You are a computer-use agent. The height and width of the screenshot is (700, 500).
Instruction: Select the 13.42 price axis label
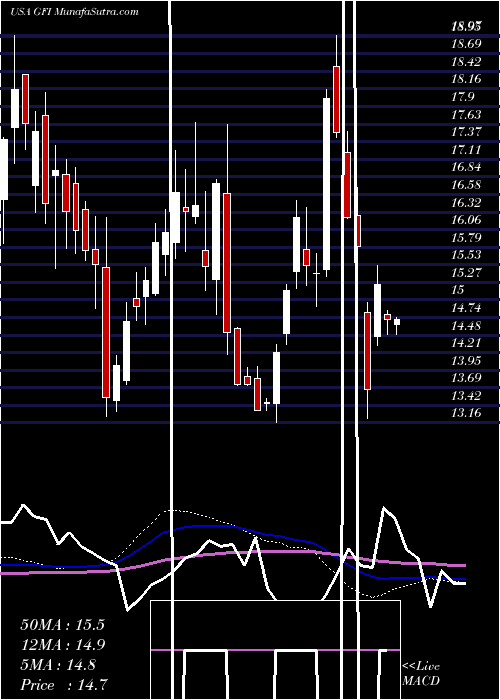pyautogui.click(x=466, y=396)
